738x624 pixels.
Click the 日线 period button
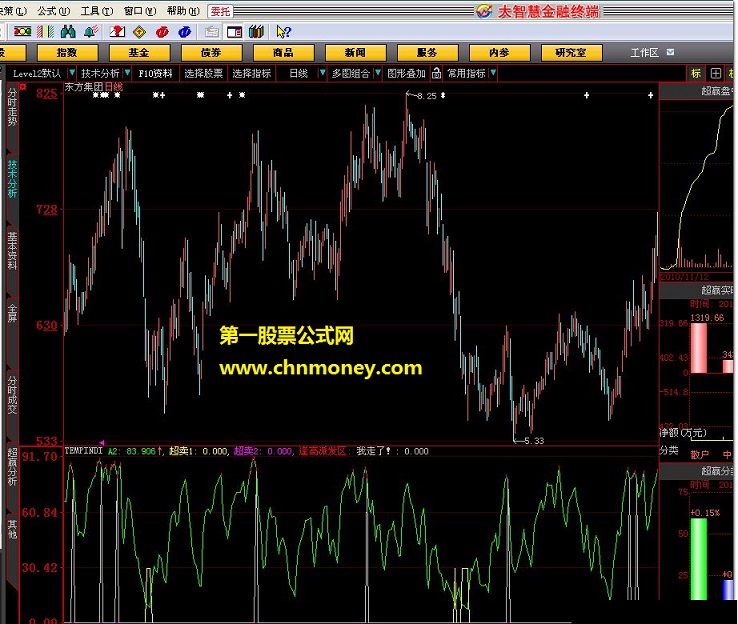tap(298, 73)
